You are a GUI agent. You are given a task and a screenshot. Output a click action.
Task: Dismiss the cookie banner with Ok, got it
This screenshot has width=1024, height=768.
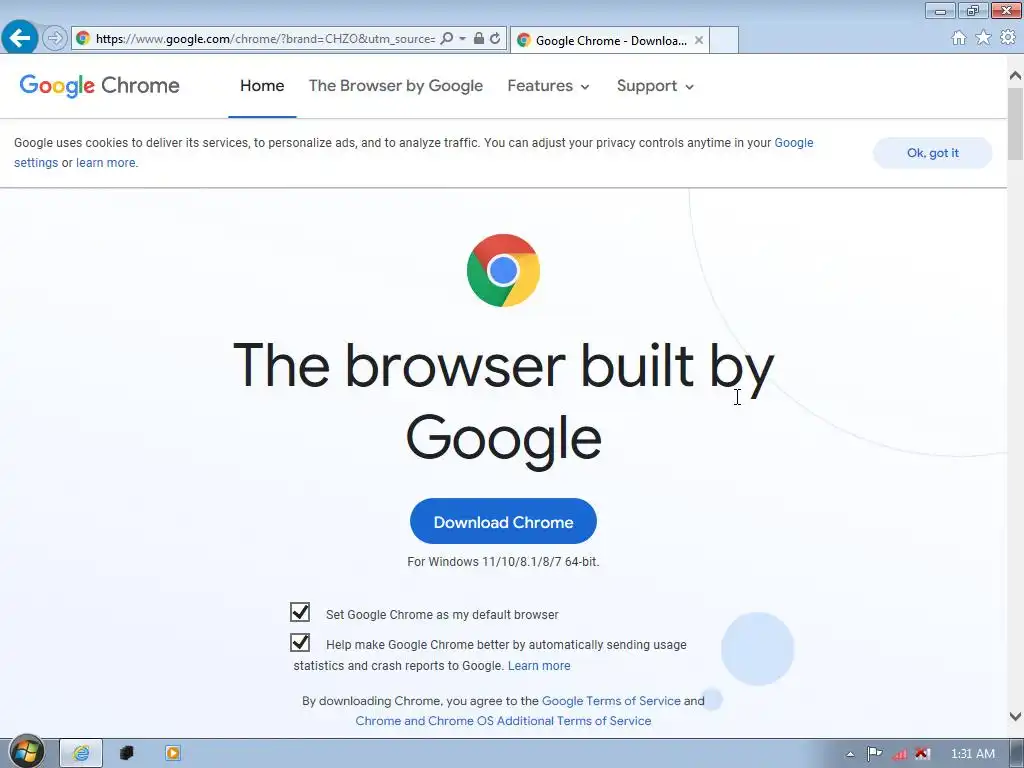click(x=933, y=153)
